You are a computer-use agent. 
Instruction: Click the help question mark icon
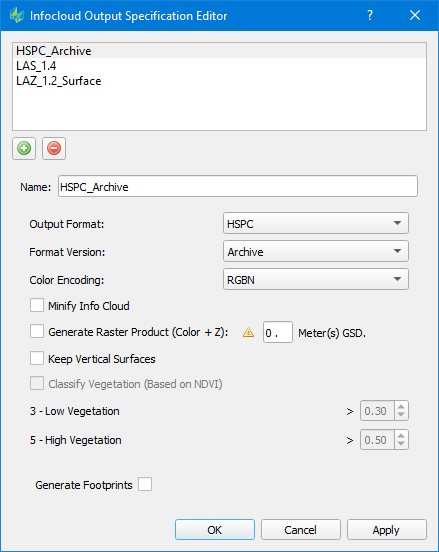(x=370, y=15)
